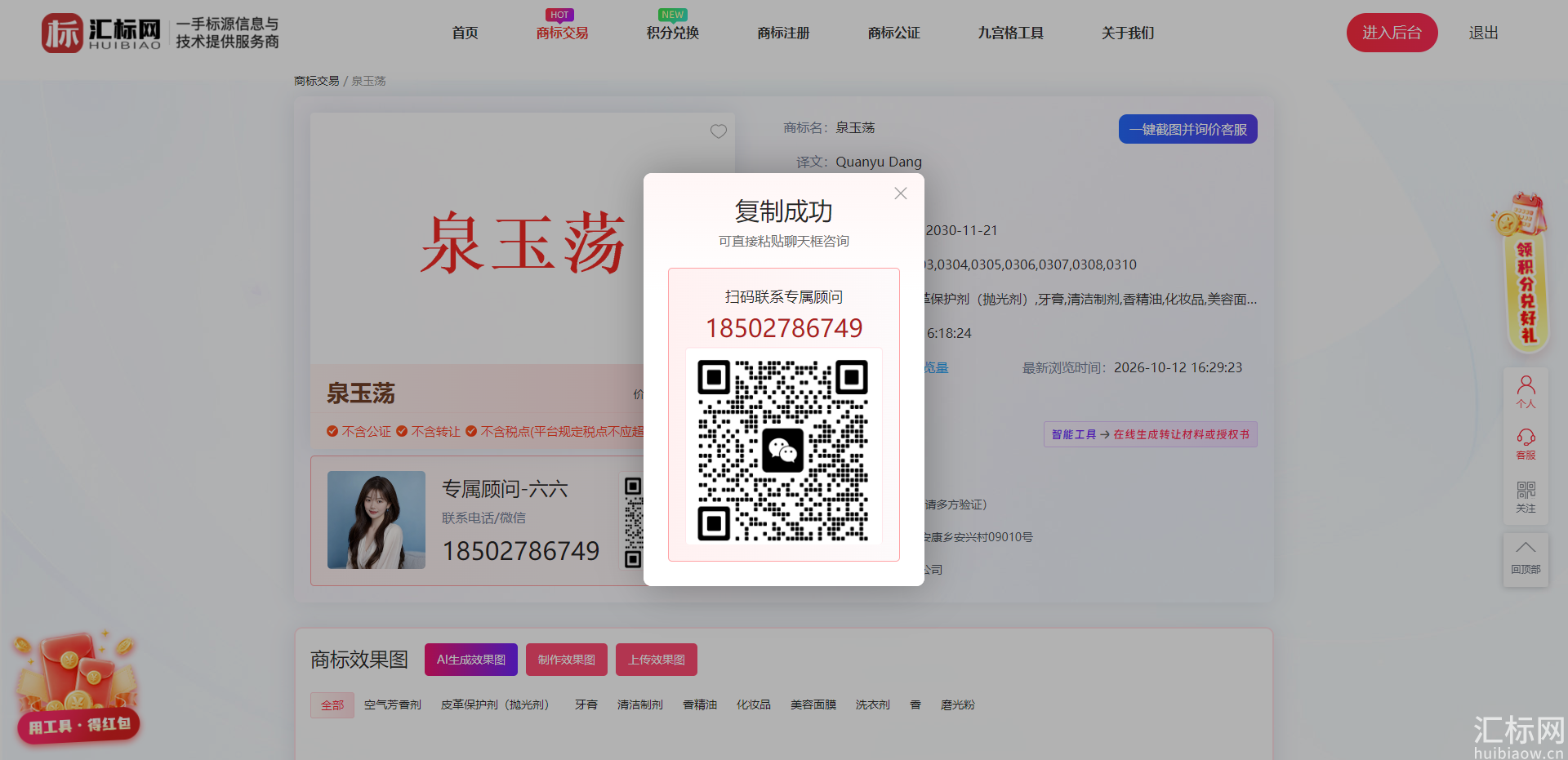Screen dimensions: 1568x760
Task: Open the 商标注册 navigation item
Action: click(783, 33)
